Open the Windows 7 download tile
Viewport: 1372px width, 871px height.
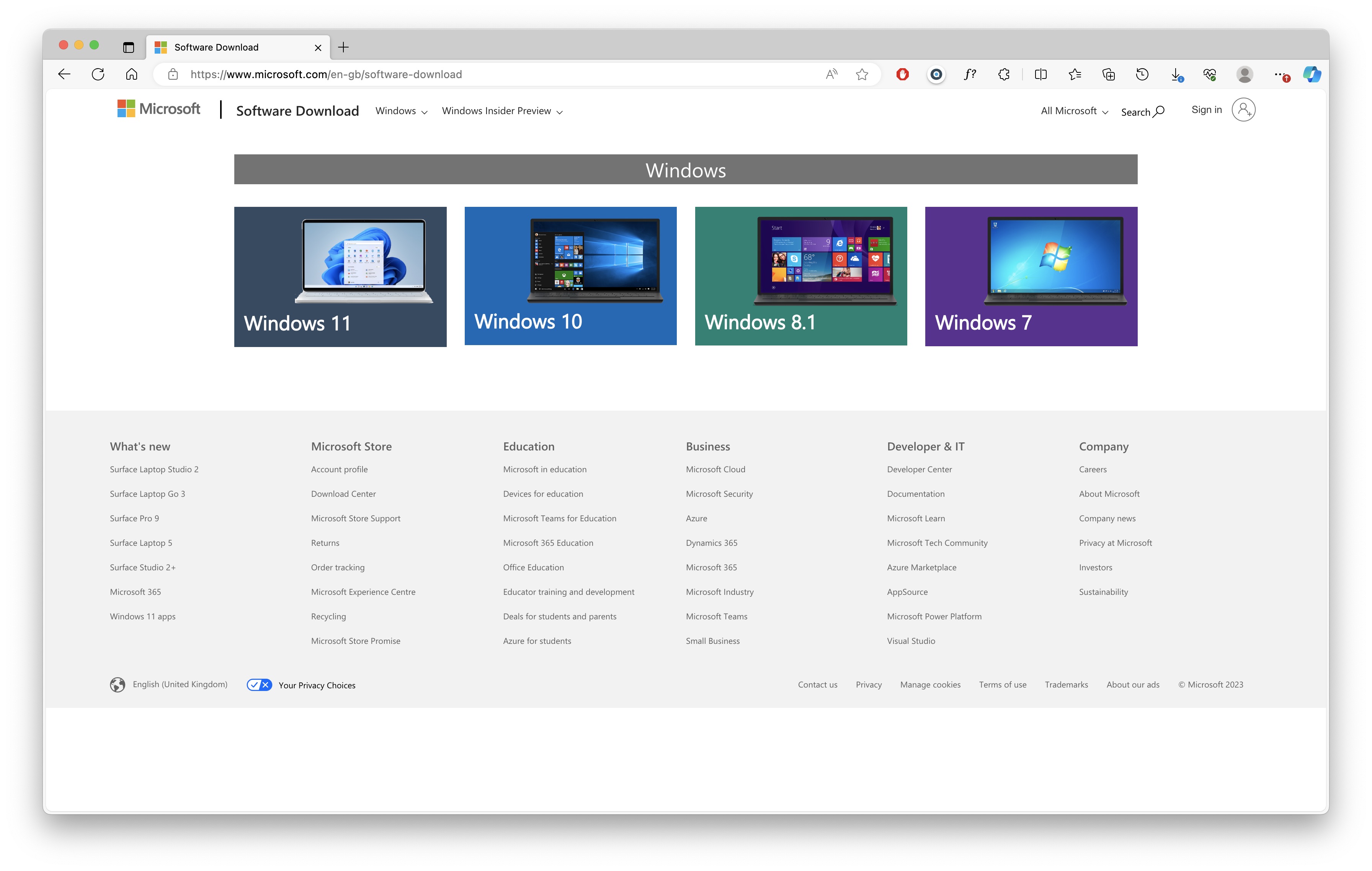coord(1031,276)
